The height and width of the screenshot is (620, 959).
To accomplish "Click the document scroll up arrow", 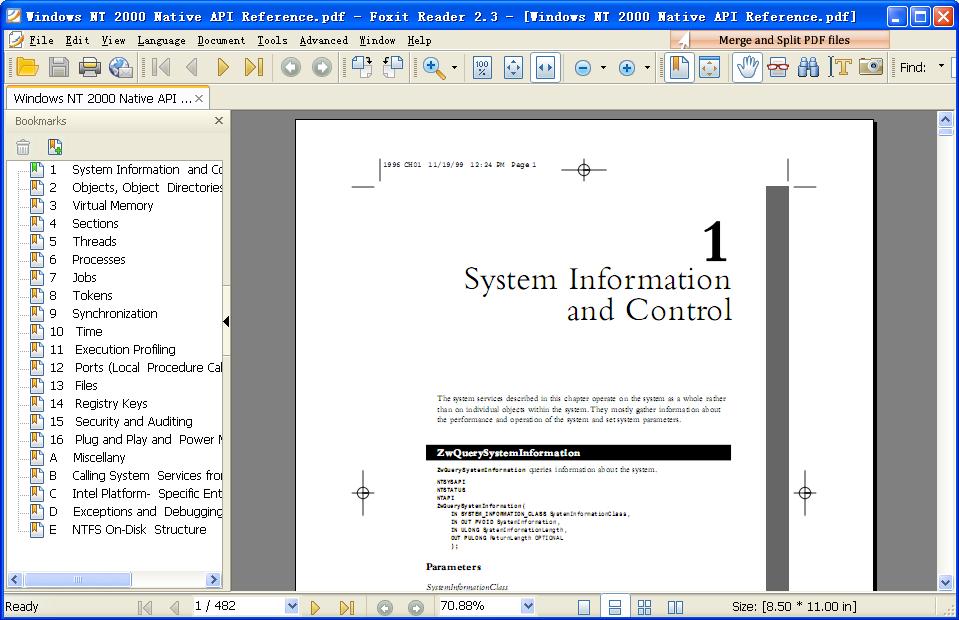I will 945,119.
